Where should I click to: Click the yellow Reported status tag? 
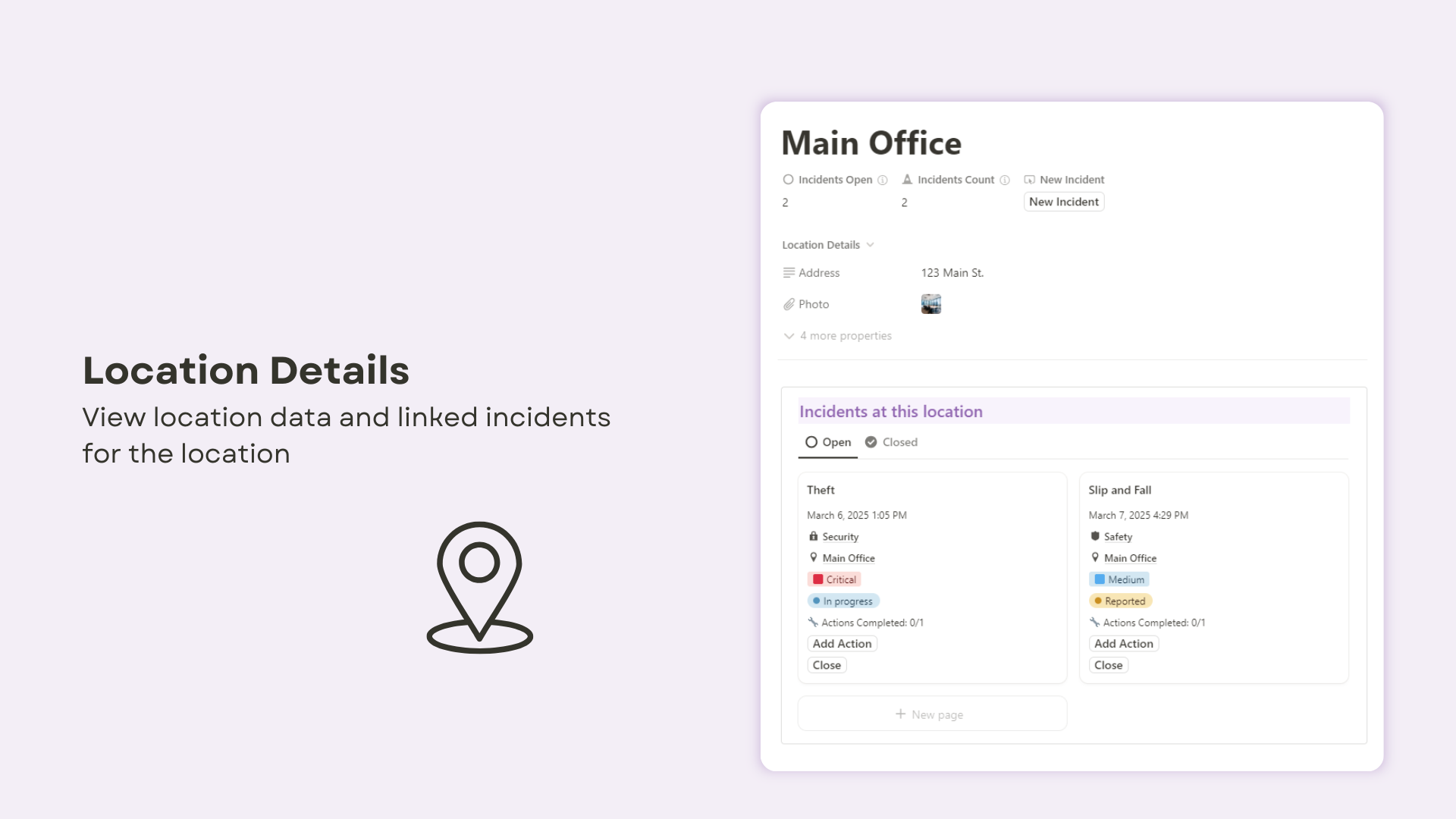click(1120, 601)
